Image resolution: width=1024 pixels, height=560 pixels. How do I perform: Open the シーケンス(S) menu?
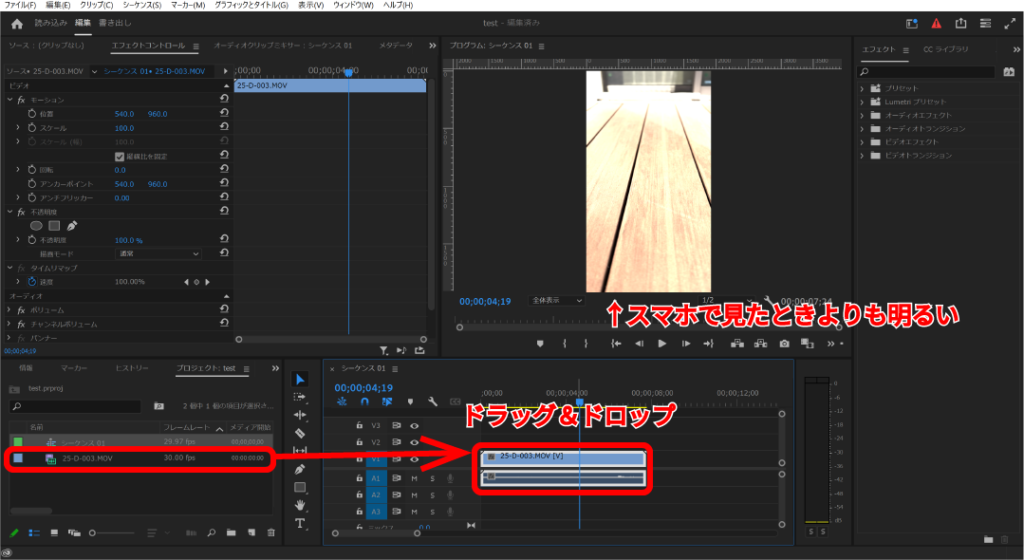(x=142, y=5)
